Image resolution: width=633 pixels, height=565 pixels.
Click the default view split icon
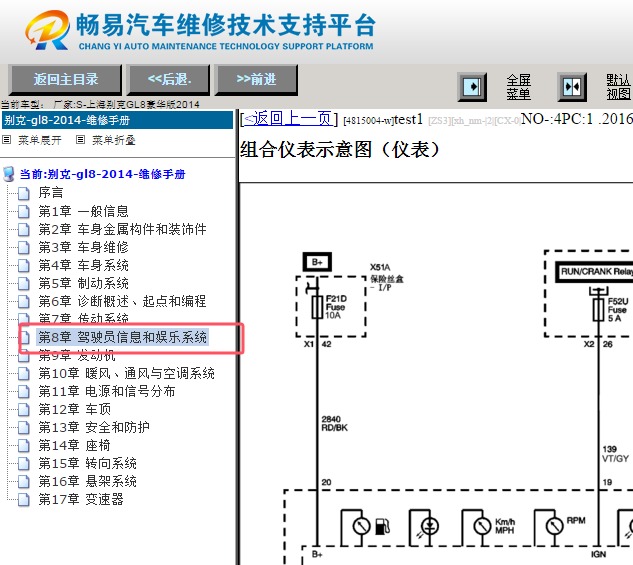(572, 87)
